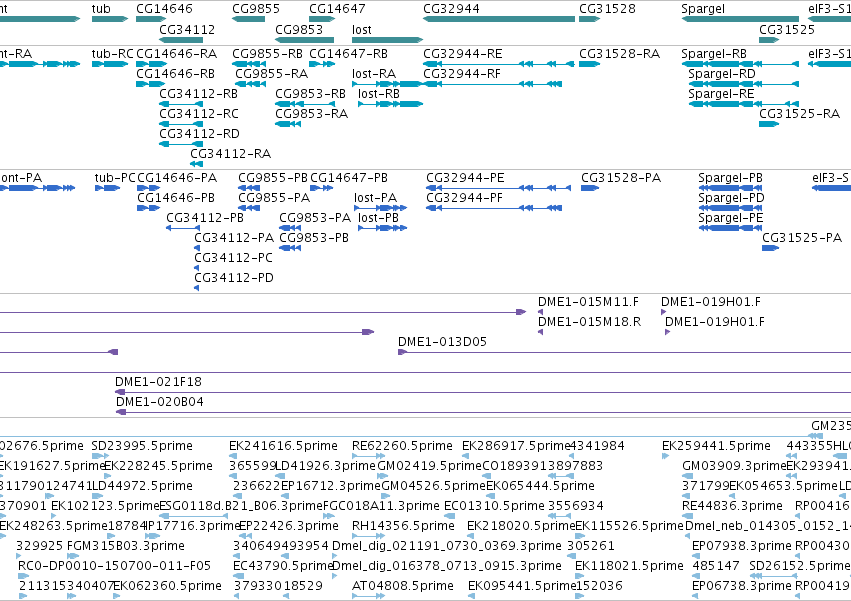
Task: Click the SD23995.5prime EST label
Action: [x=142, y=446]
